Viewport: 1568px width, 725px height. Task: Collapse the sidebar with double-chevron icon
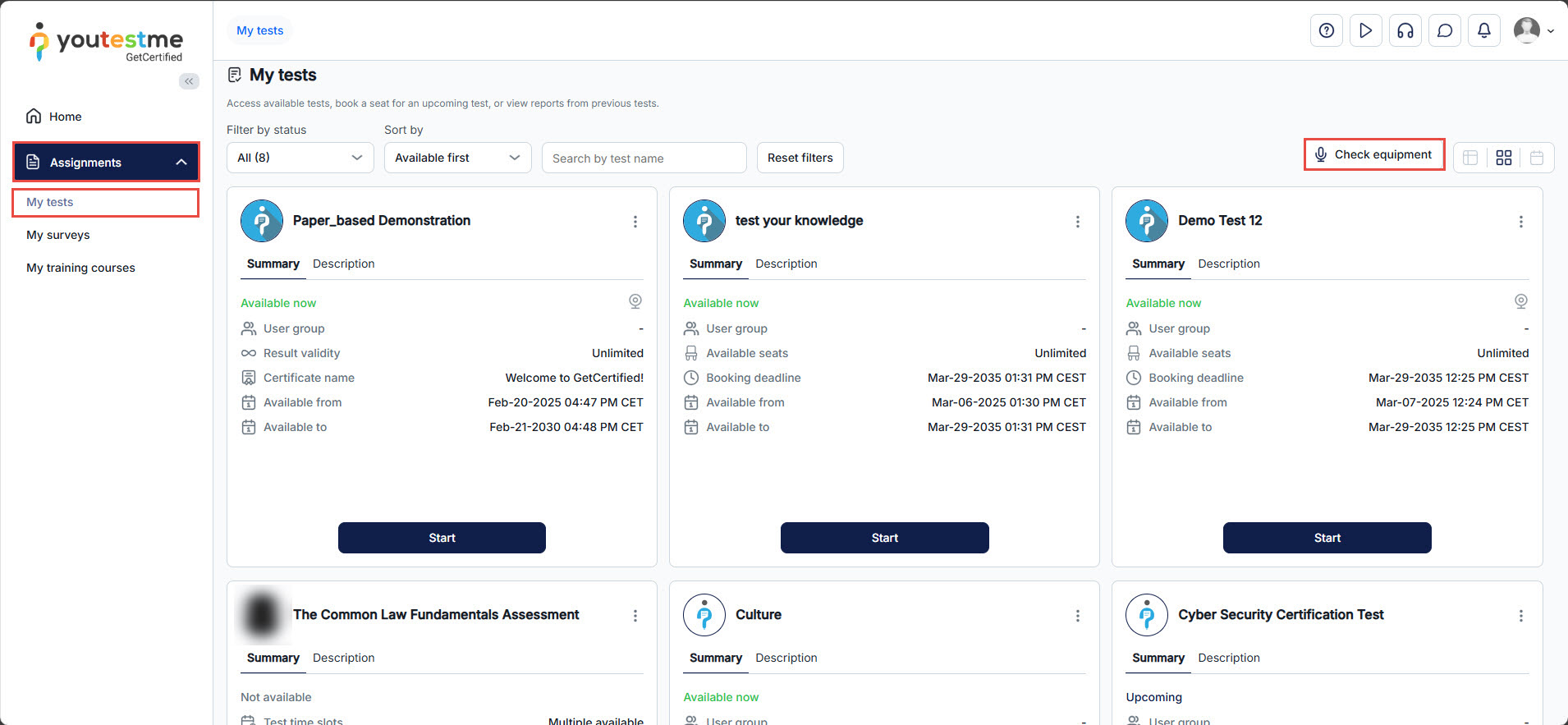point(189,81)
